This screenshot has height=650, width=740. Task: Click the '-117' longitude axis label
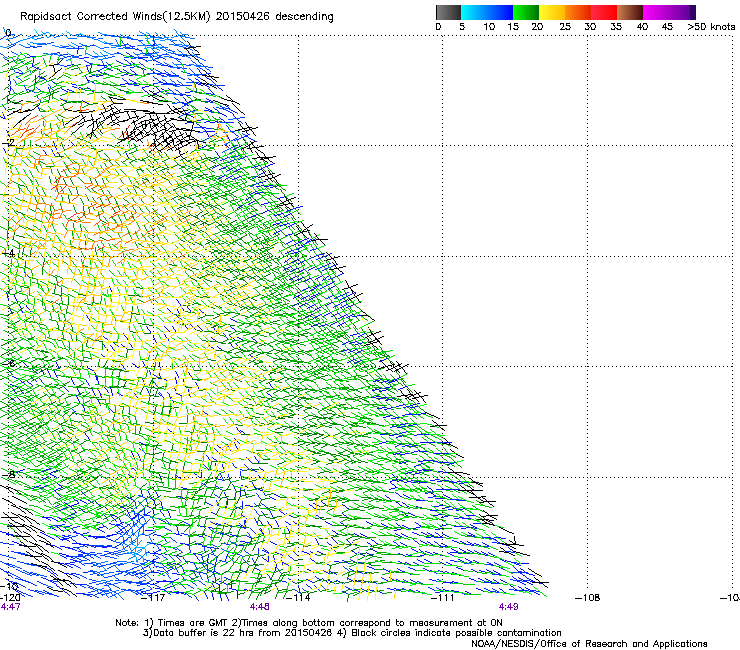coord(153,598)
